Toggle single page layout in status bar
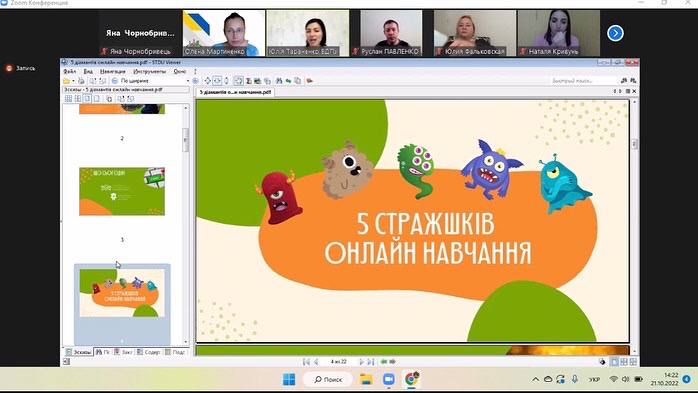 [614, 362]
